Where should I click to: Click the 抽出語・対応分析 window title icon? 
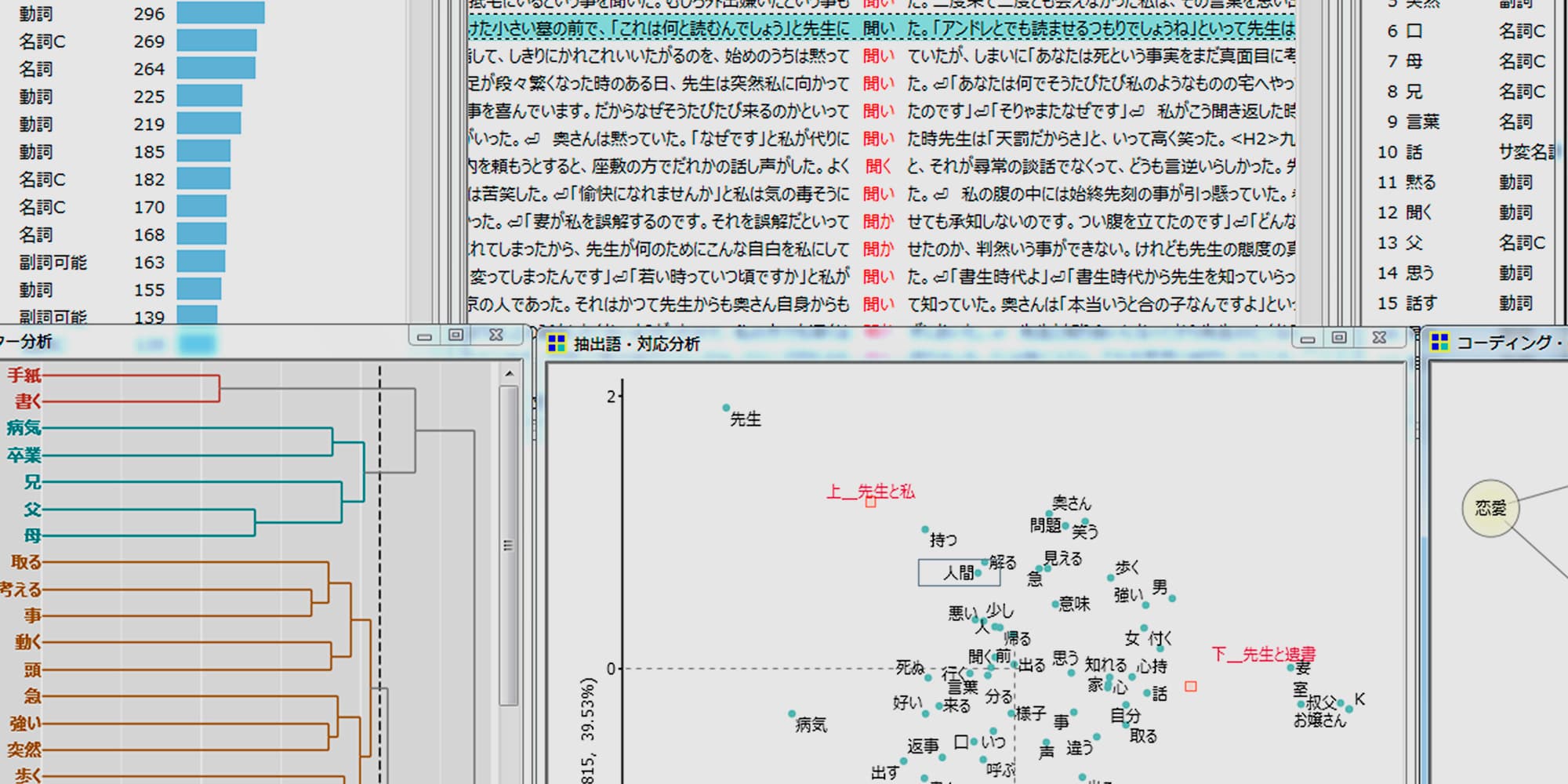click(x=556, y=343)
